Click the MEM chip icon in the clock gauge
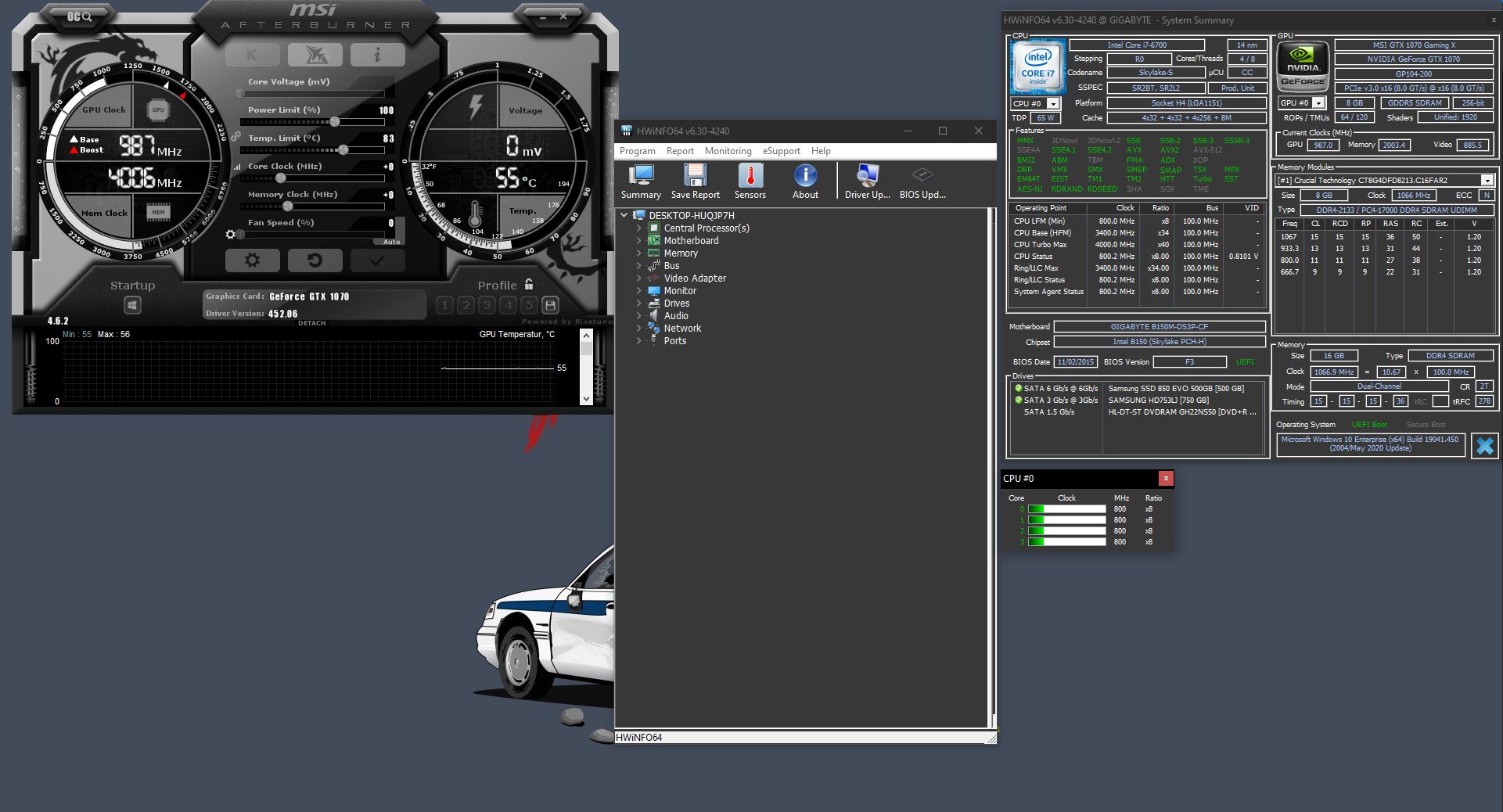The image size is (1503, 812). (x=158, y=212)
